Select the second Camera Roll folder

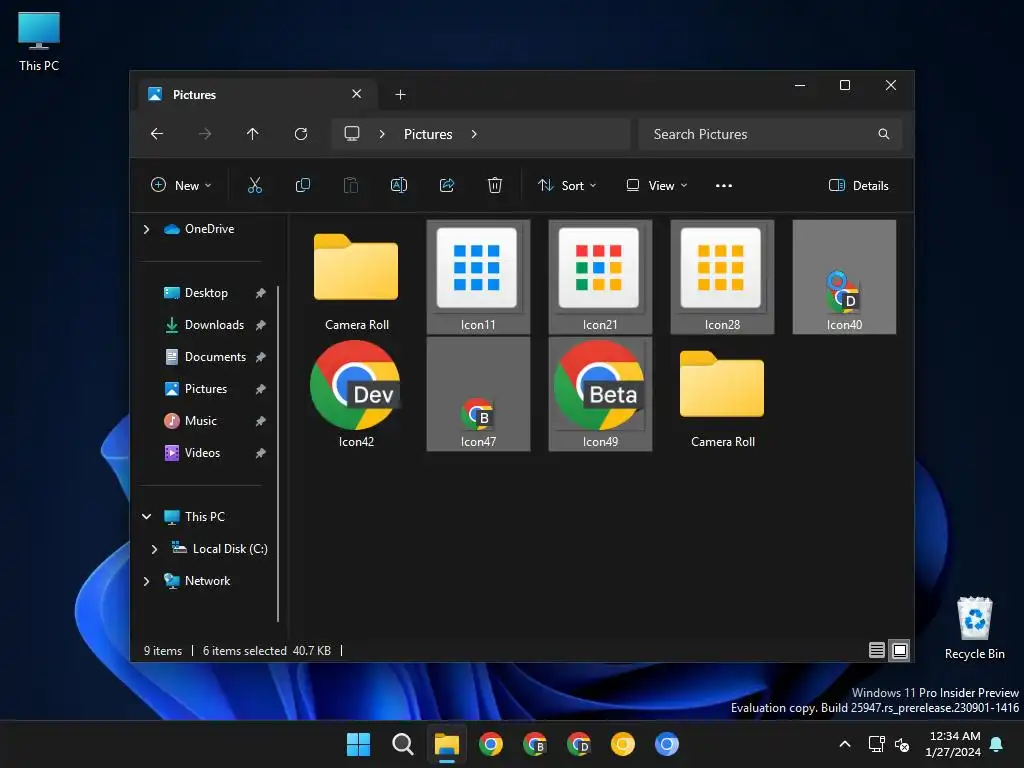(x=722, y=394)
